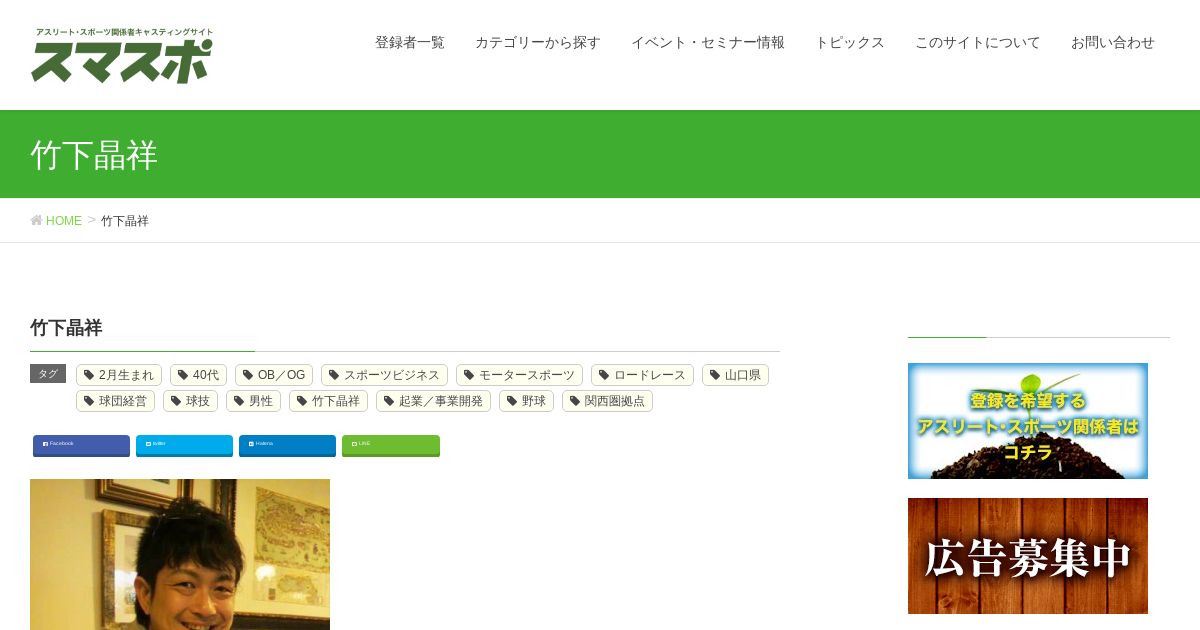The width and height of the screenshot is (1200, 630).
Task: Select the スポーツビジネス tag
Action: point(384,375)
